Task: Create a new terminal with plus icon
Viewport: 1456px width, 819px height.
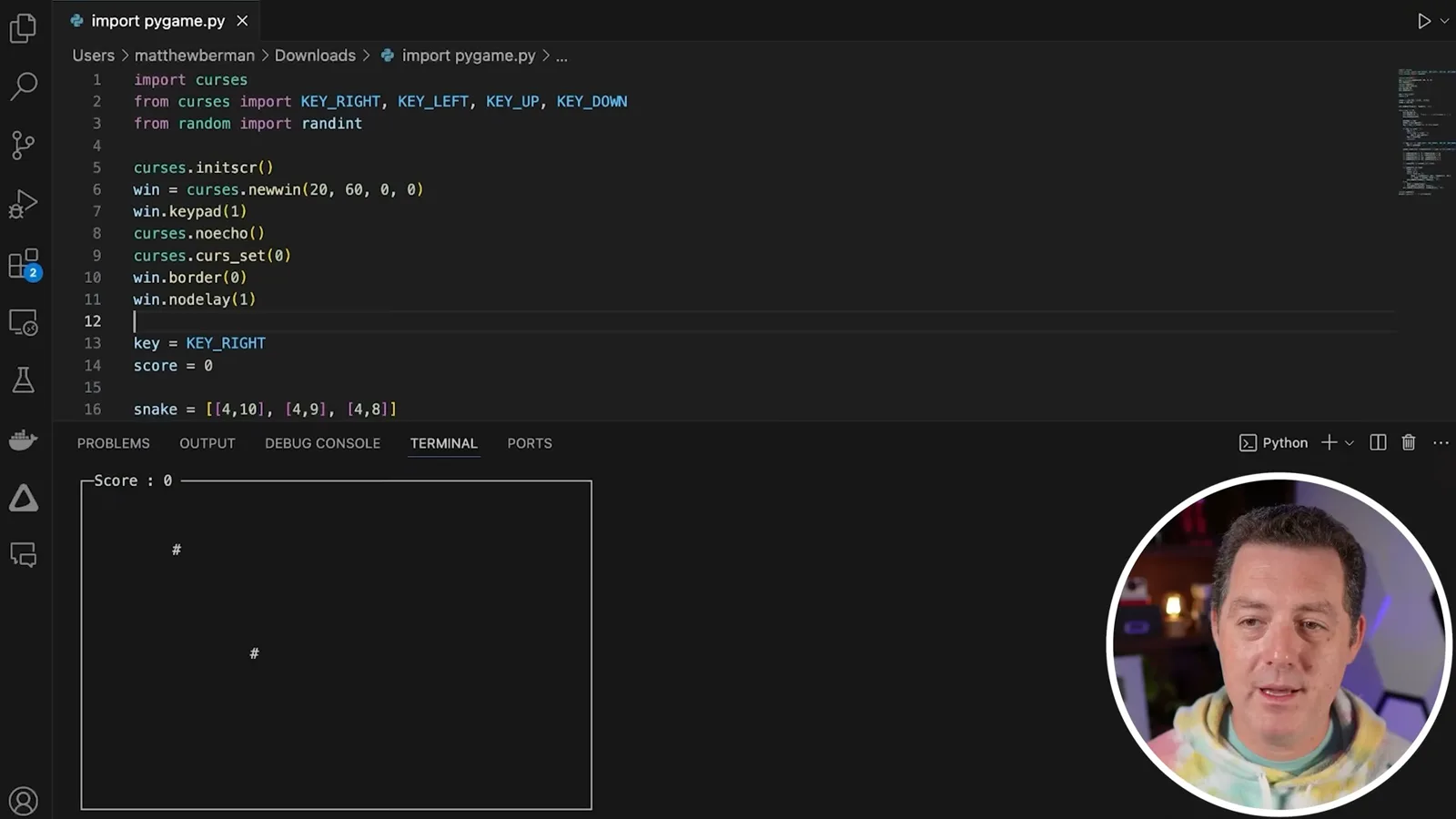Action: click(1329, 442)
